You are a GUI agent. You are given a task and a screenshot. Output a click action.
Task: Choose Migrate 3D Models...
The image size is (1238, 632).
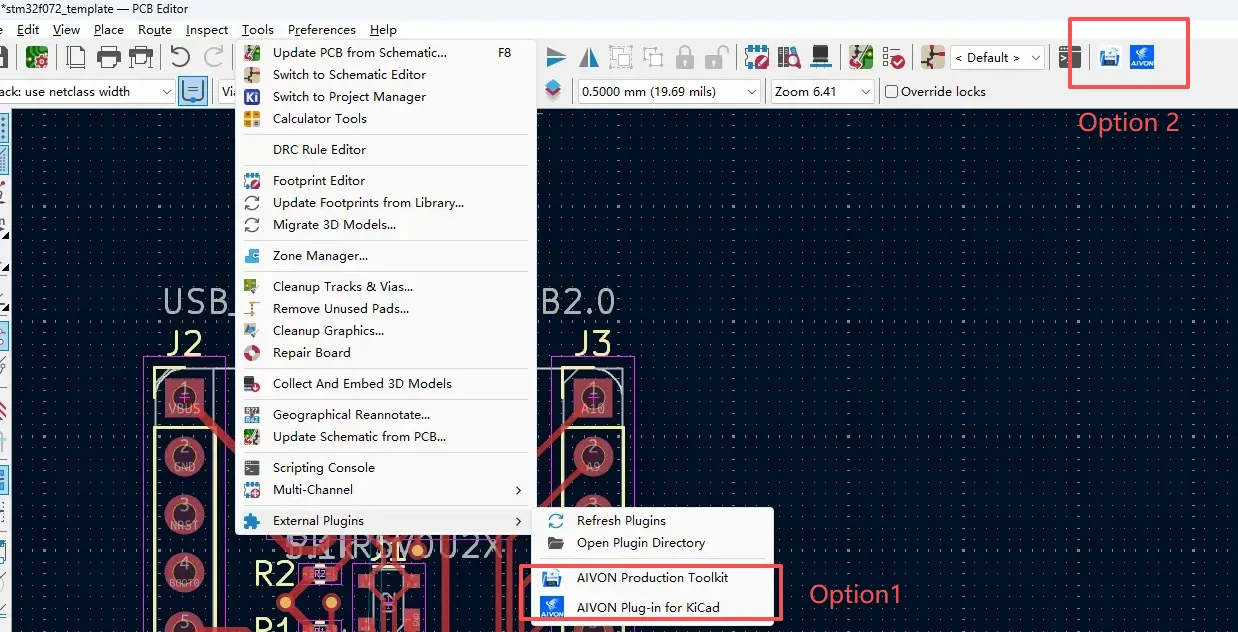click(x=387, y=225)
